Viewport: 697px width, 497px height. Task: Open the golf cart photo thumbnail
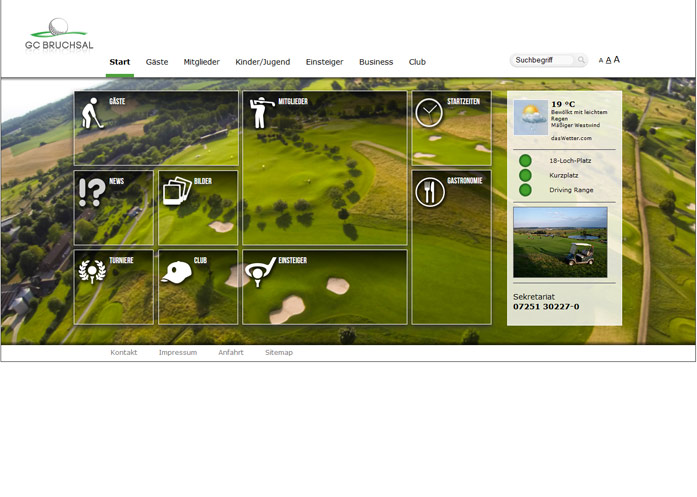coord(560,242)
